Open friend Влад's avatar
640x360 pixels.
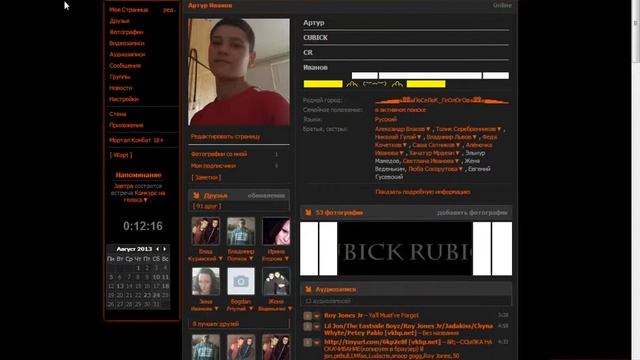point(205,231)
